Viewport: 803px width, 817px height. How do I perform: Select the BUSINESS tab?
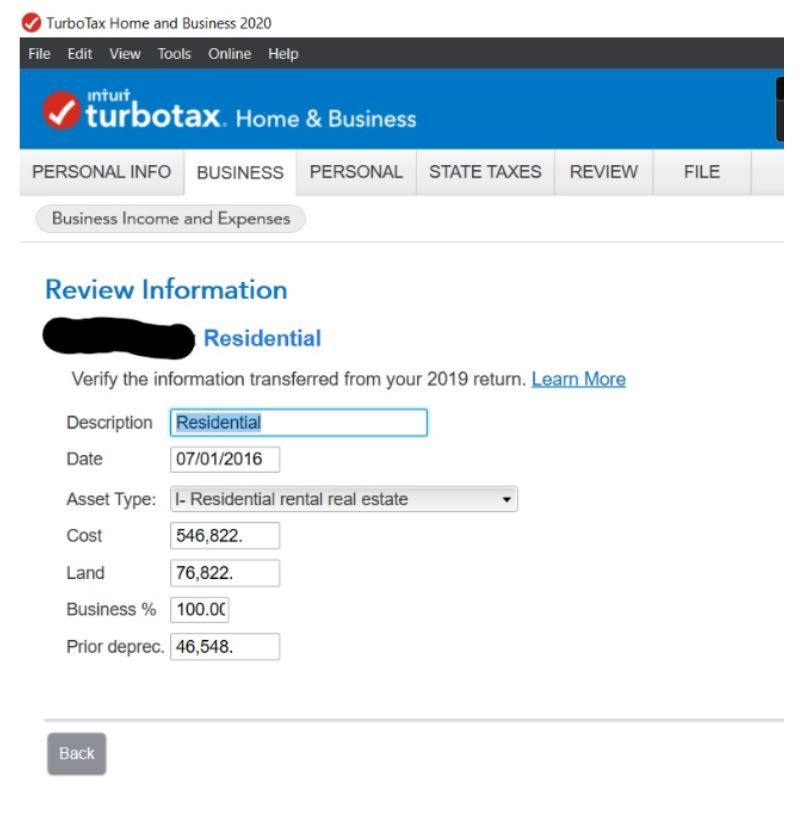[240, 172]
